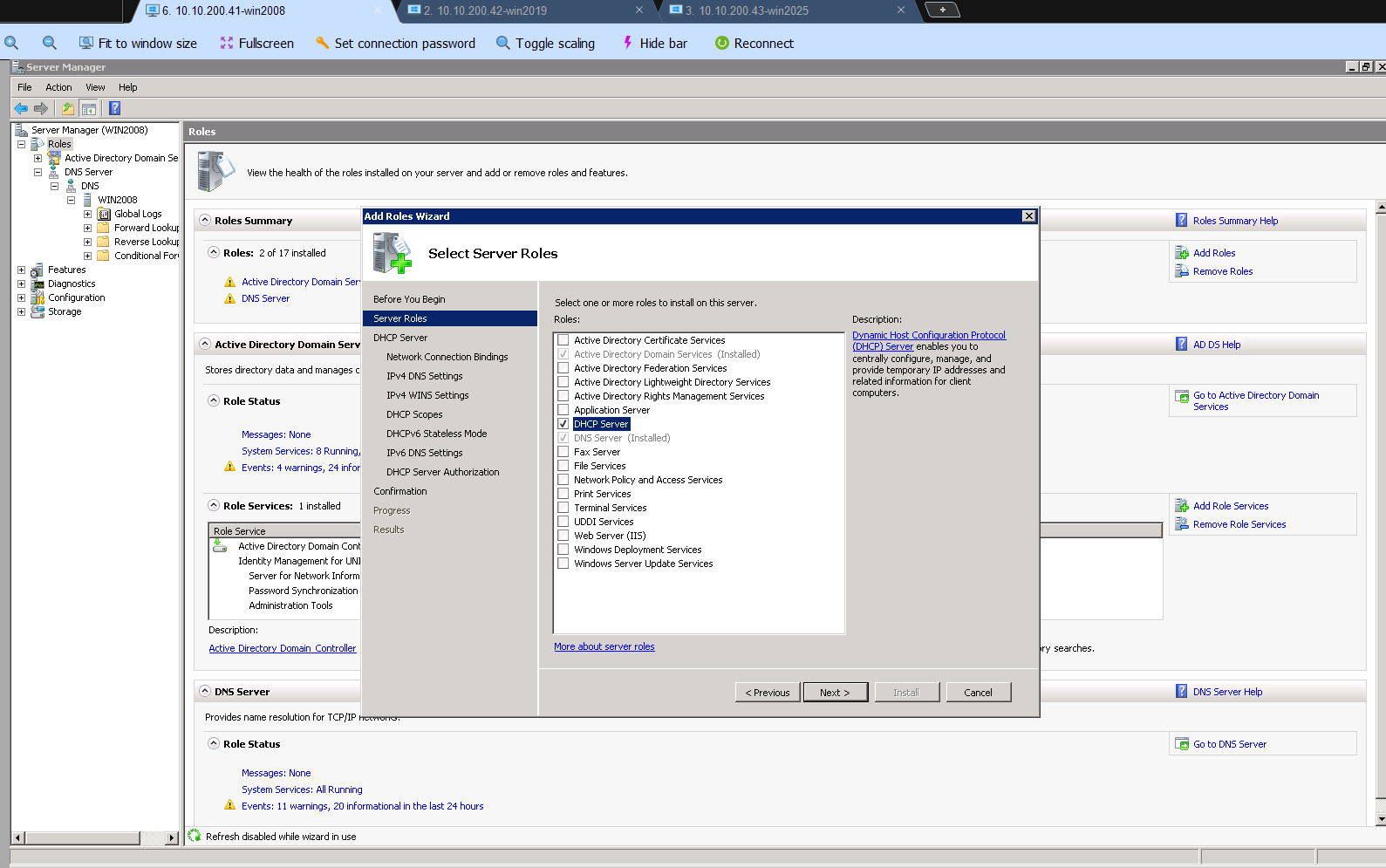Hide the remote connection bar
This screenshot has height=868, width=1386.
coord(654,43)
